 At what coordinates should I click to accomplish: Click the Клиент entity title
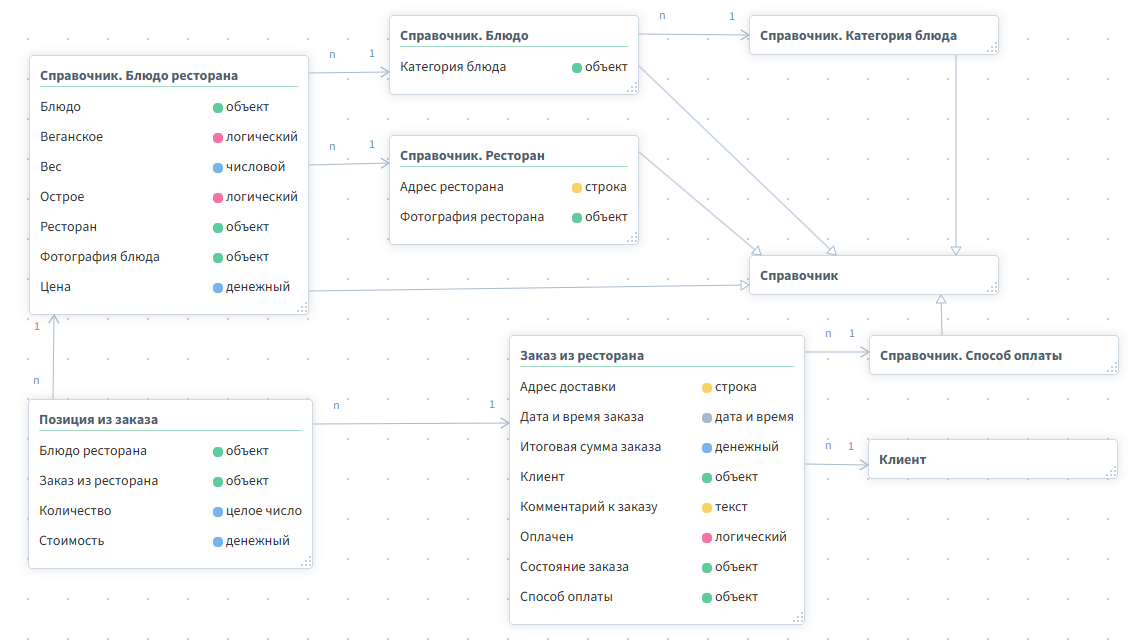coord(902,460)
